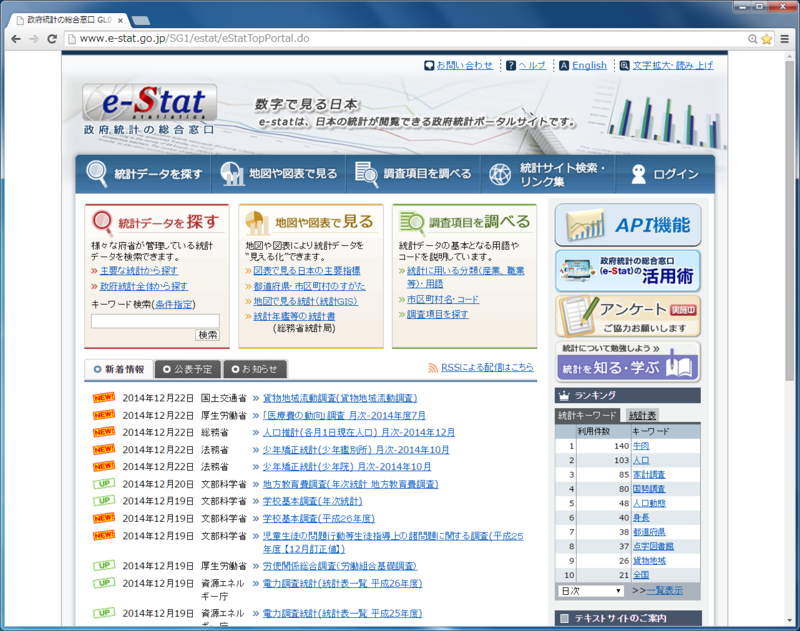Viewport: 800px width, 631px height.
Task: Click the document search icon for 調査項目を調べる
Action: click(x=366, y=174)
